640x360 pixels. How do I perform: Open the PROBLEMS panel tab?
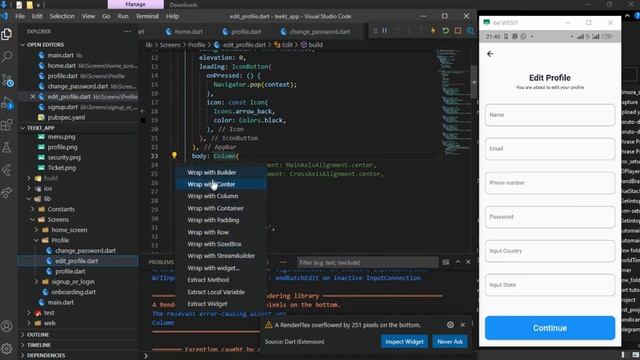(161, 262)
